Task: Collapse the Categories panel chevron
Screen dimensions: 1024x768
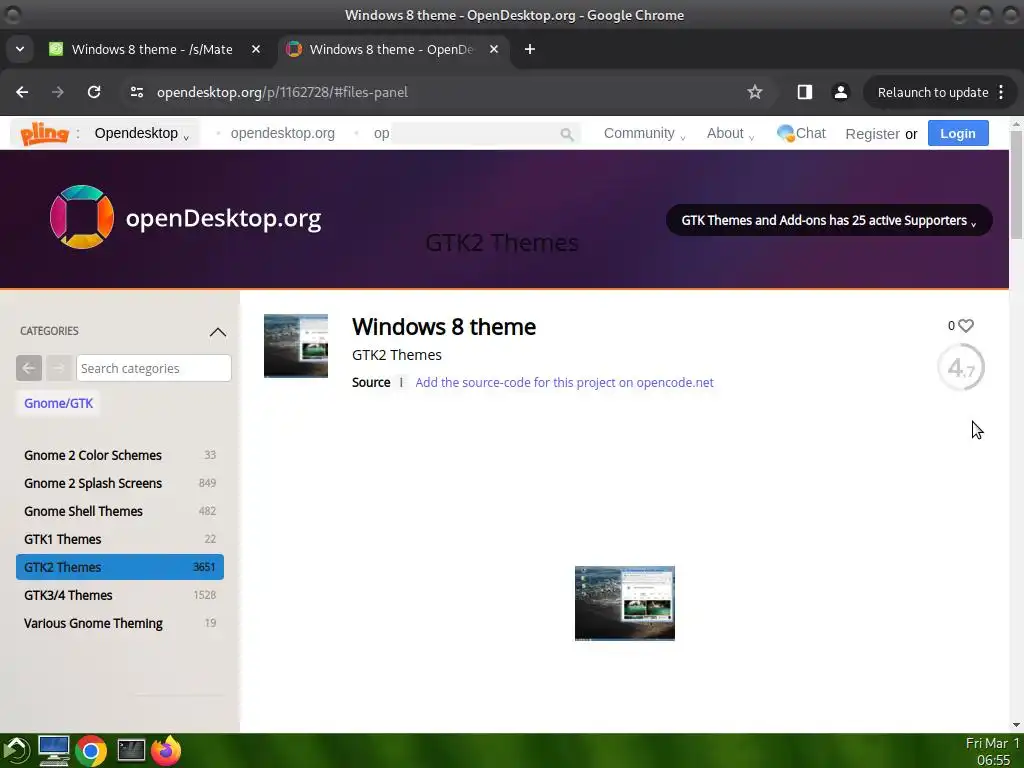Action: [x=217, y=332]
